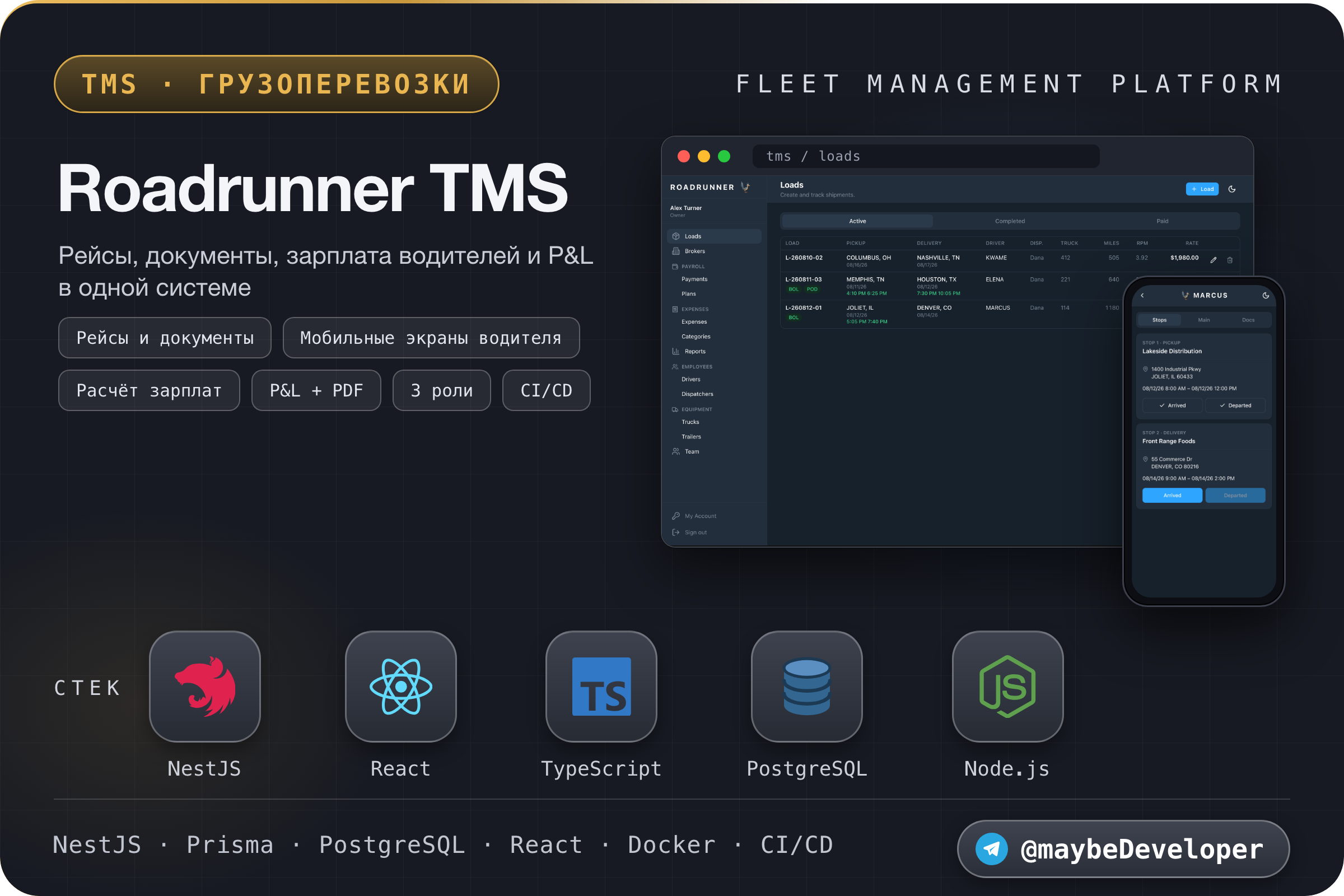The image size is (1344, 896).
Task: Toggle dark mode on the phone screen
Action: tap(1266, 296)
